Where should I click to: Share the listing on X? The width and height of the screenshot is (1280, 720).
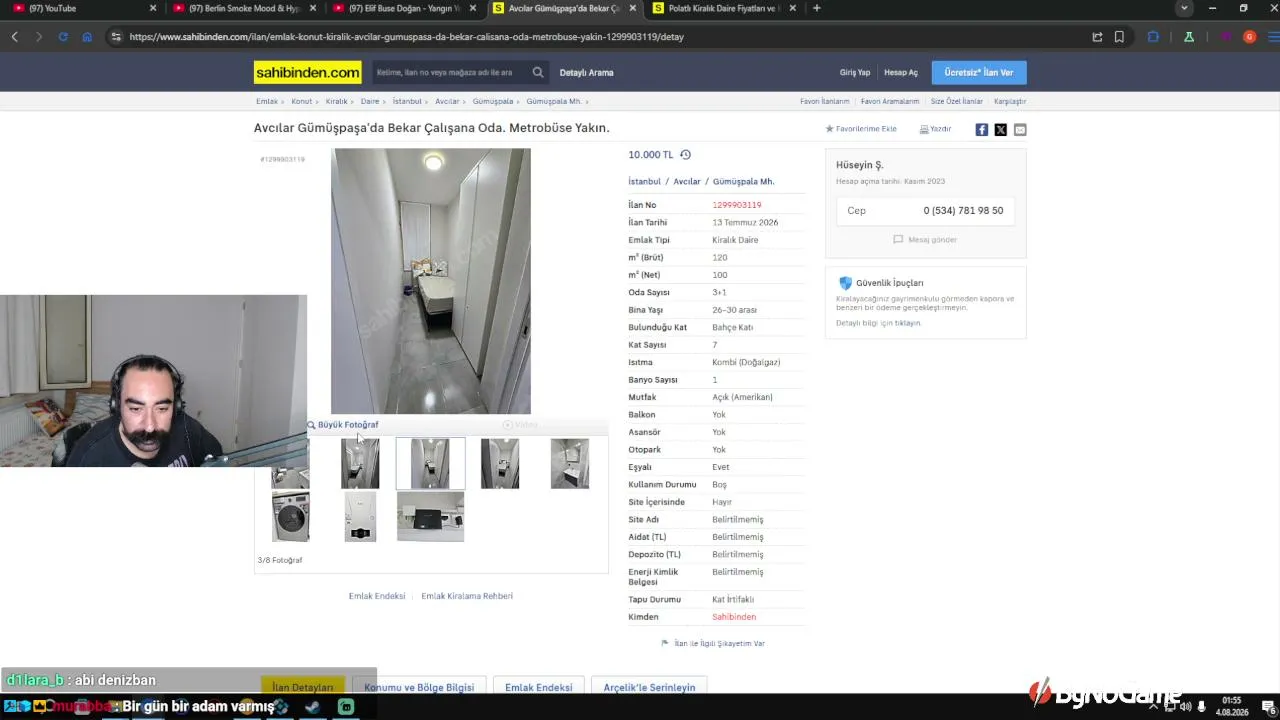tap(1001, 130)
